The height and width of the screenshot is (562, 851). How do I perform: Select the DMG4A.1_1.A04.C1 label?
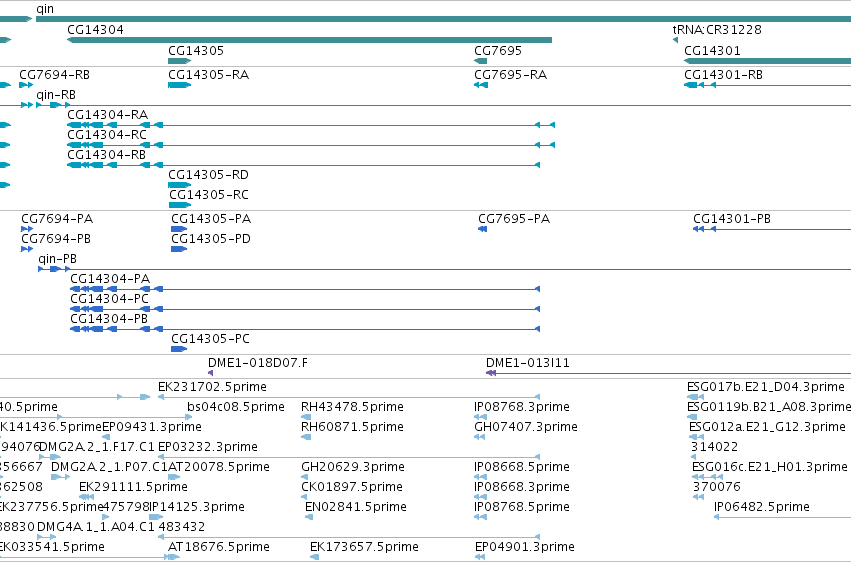[x=96, y=527]
